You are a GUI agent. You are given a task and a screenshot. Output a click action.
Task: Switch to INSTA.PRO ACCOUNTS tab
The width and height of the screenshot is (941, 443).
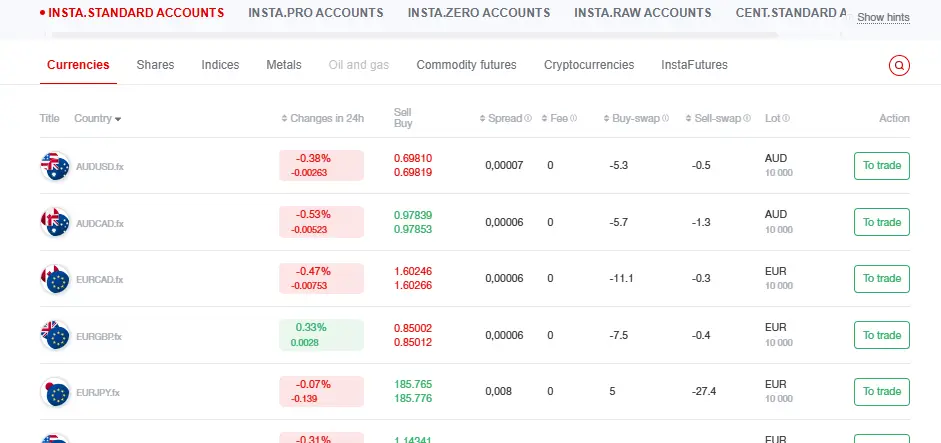coord(316,13)
